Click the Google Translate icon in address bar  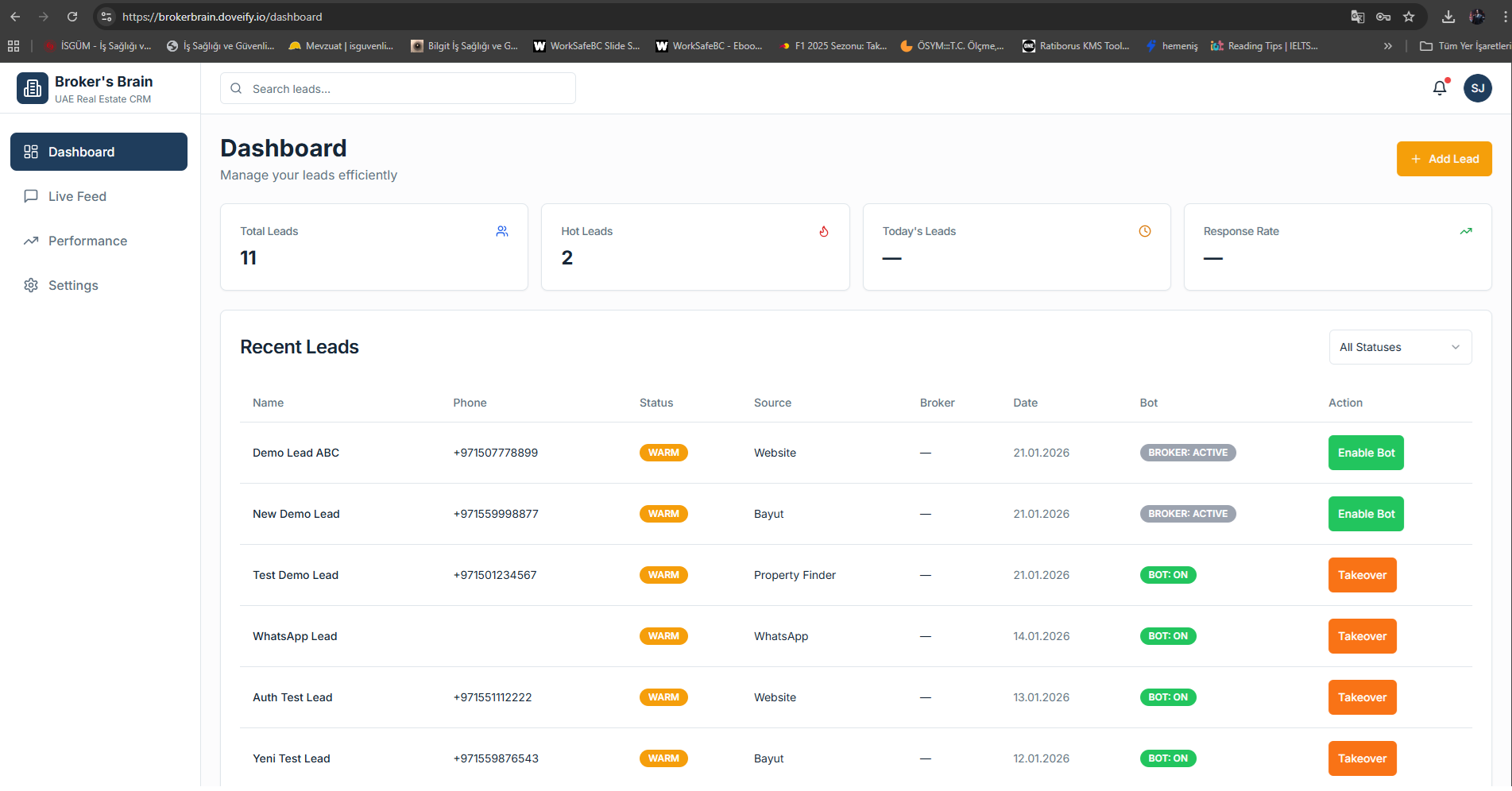[1358, 16]
